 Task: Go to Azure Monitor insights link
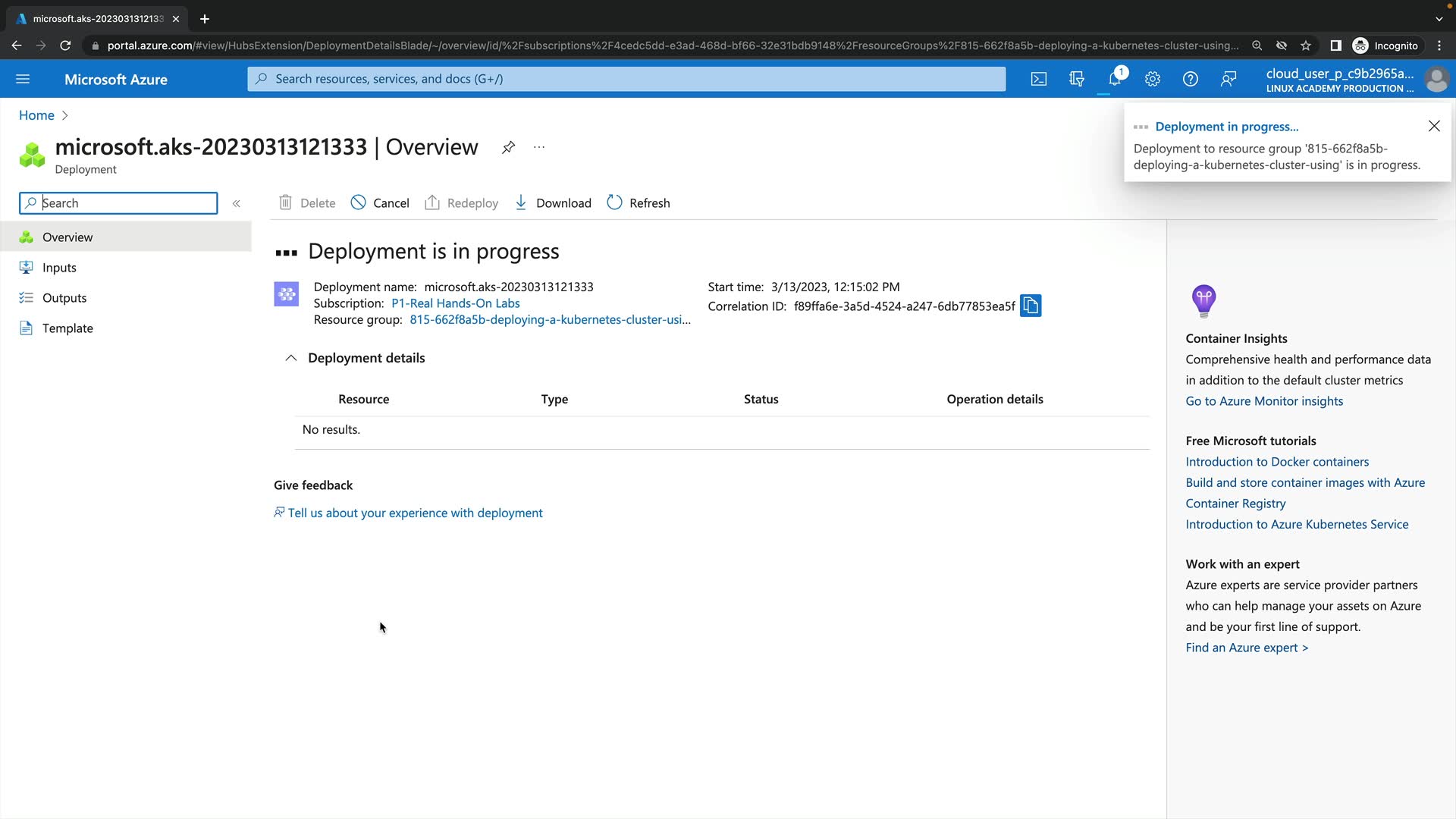point(1264,401)
